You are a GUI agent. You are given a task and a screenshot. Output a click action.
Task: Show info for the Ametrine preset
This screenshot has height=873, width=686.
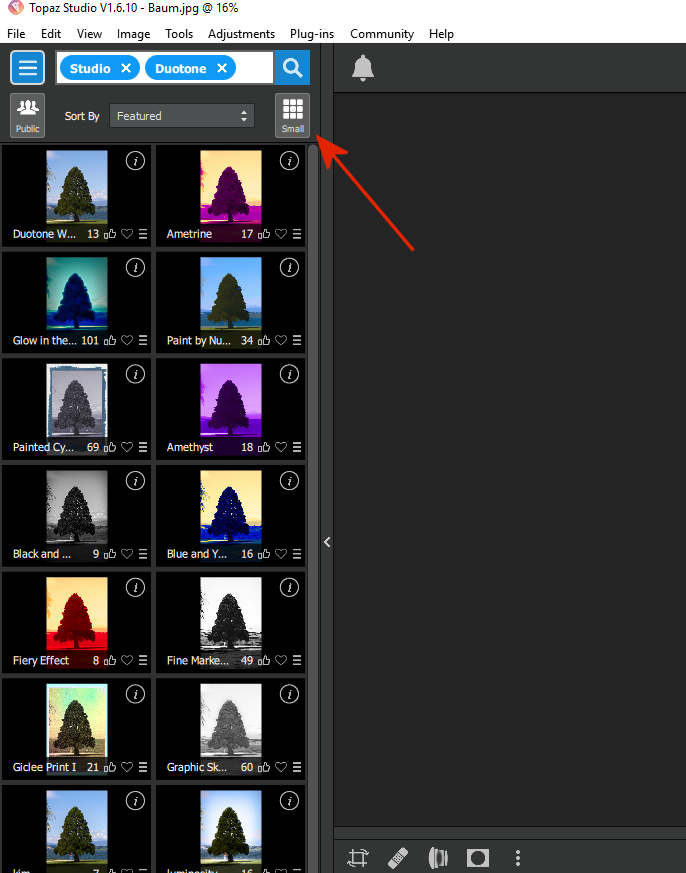(x=289, y=161)
